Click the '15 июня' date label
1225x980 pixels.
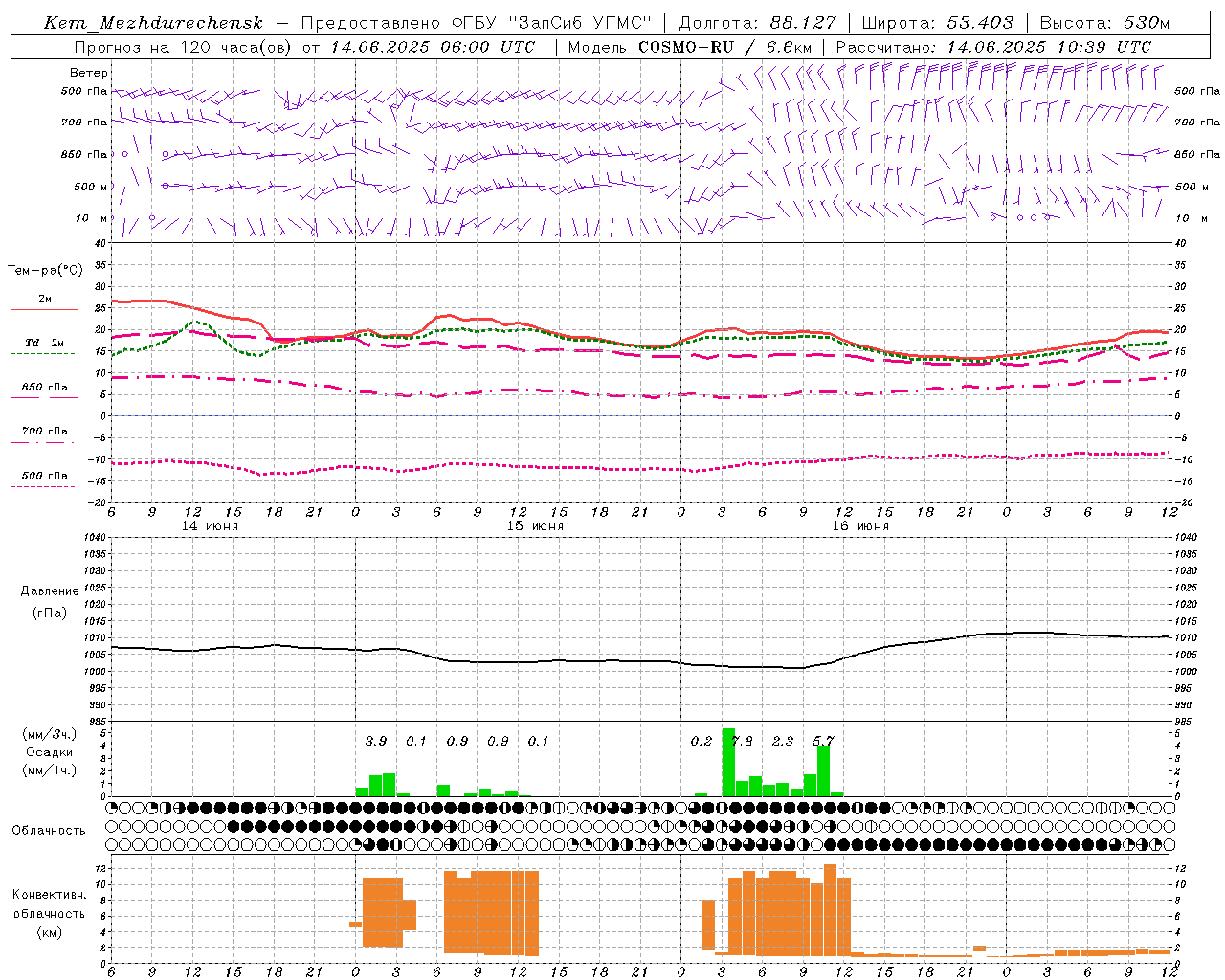tap(535, 526)
